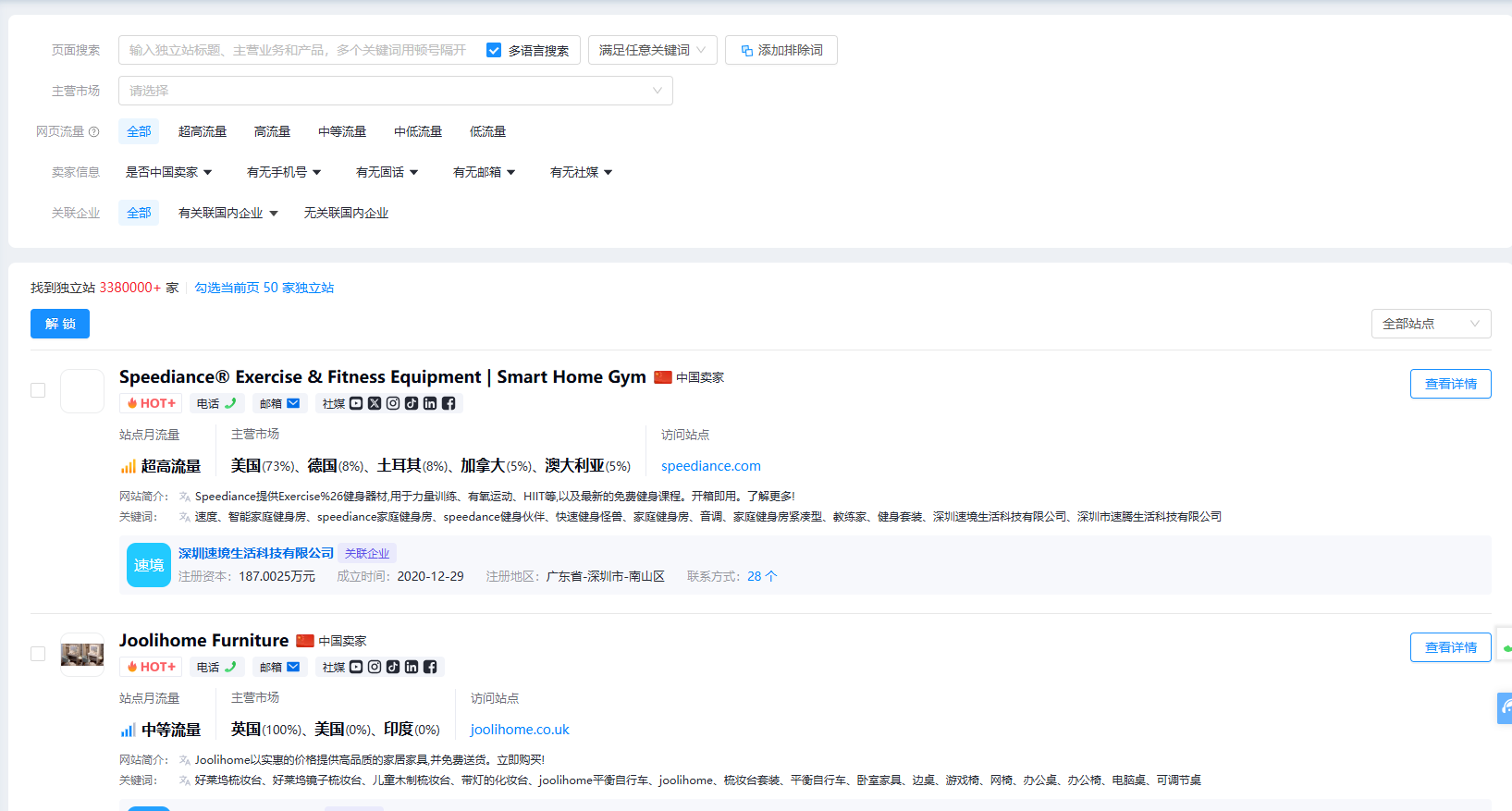Click Joolihome 中等流量 traffic bars icon
1512x811 pixels.
pos(129,730)
